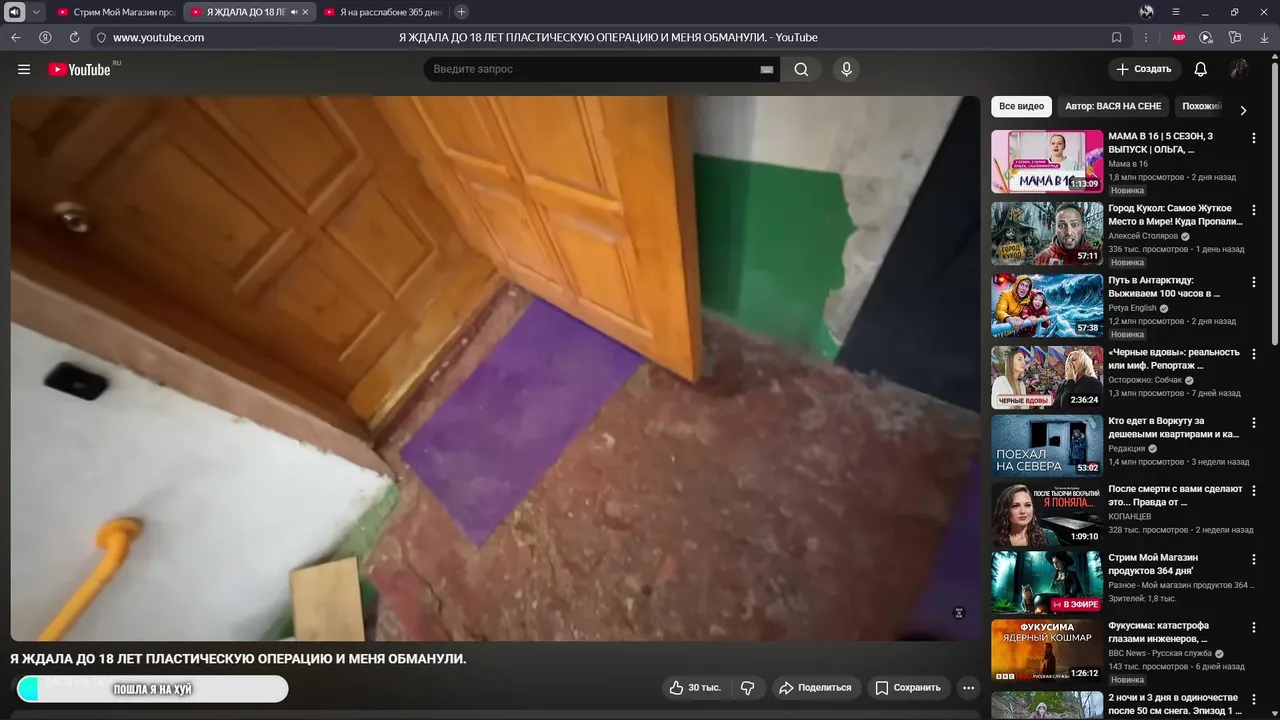Open the extensions toolbar icon
Image resolution: width=1280 pixels, height=720 pixels.
[1235, 37]
